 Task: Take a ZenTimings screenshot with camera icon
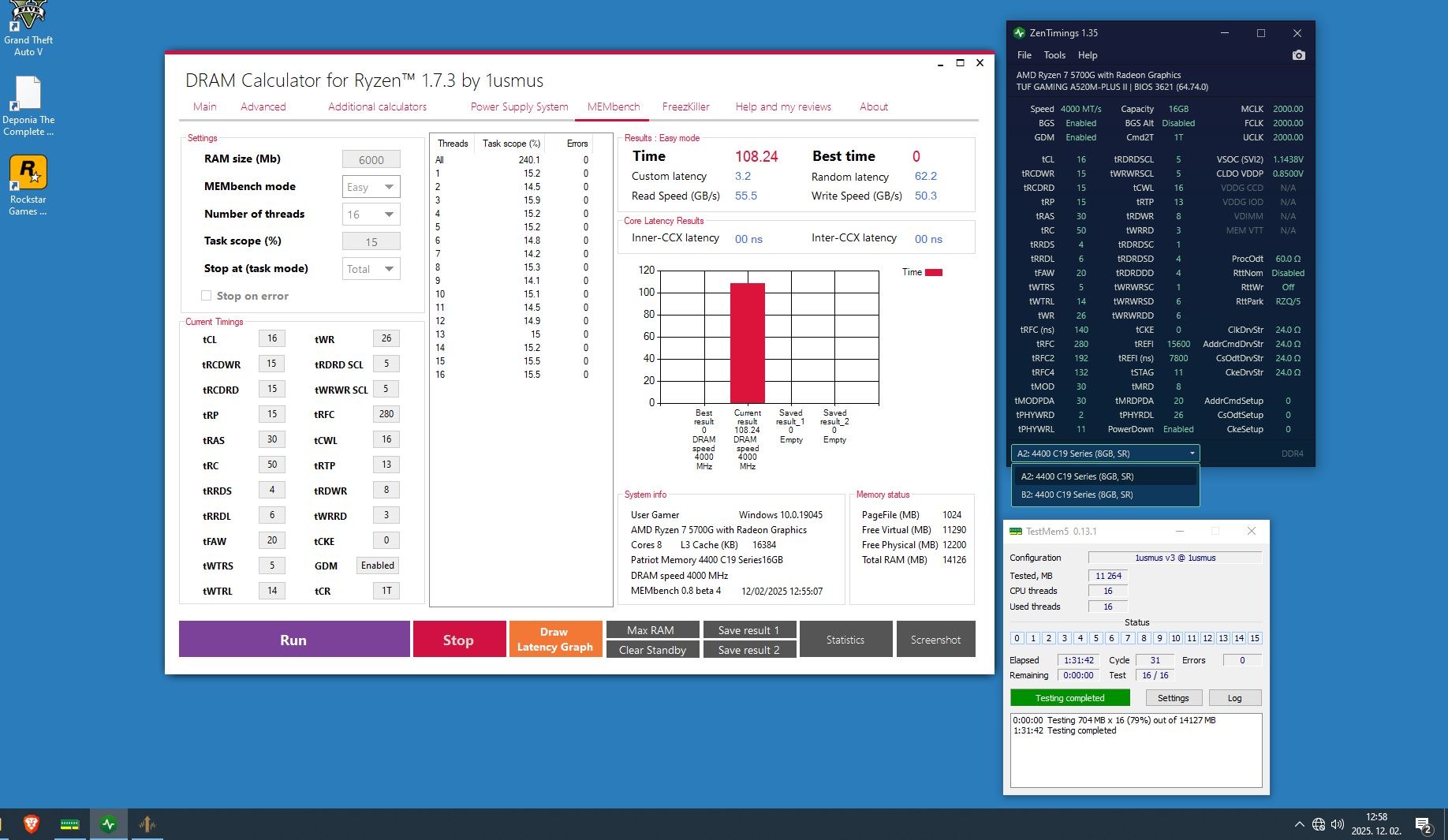pyautogui.click(x=1298, y=55)
